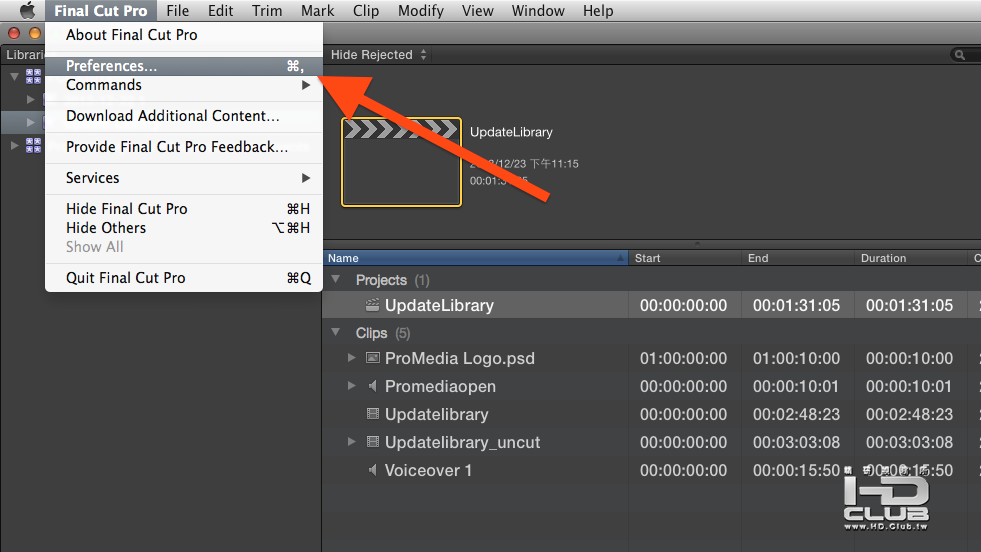Image resolution: width=981 pixels, height=552 pixels.
Task: Expand the ProMedia Logo.psd clip
Action: [352, 358]
